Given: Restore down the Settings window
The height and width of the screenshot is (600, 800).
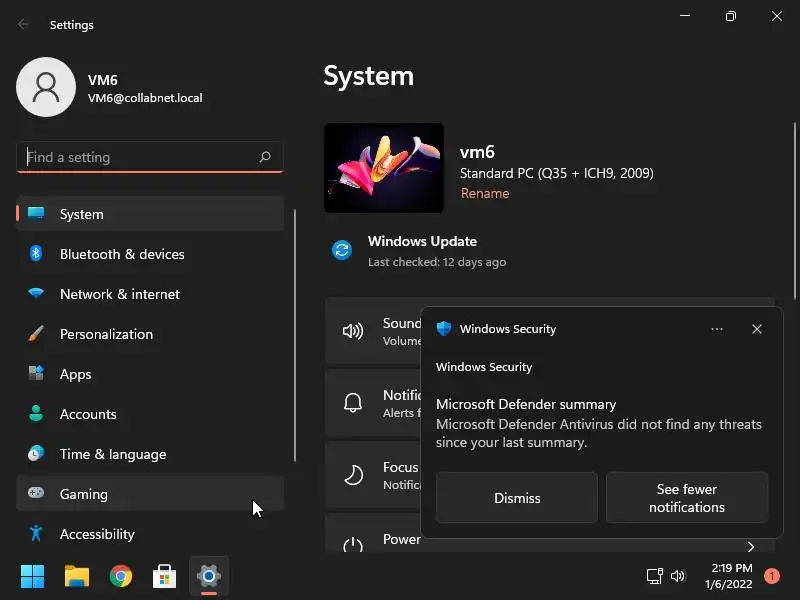Looking at the screenshot, I should (x=731, y=16).
